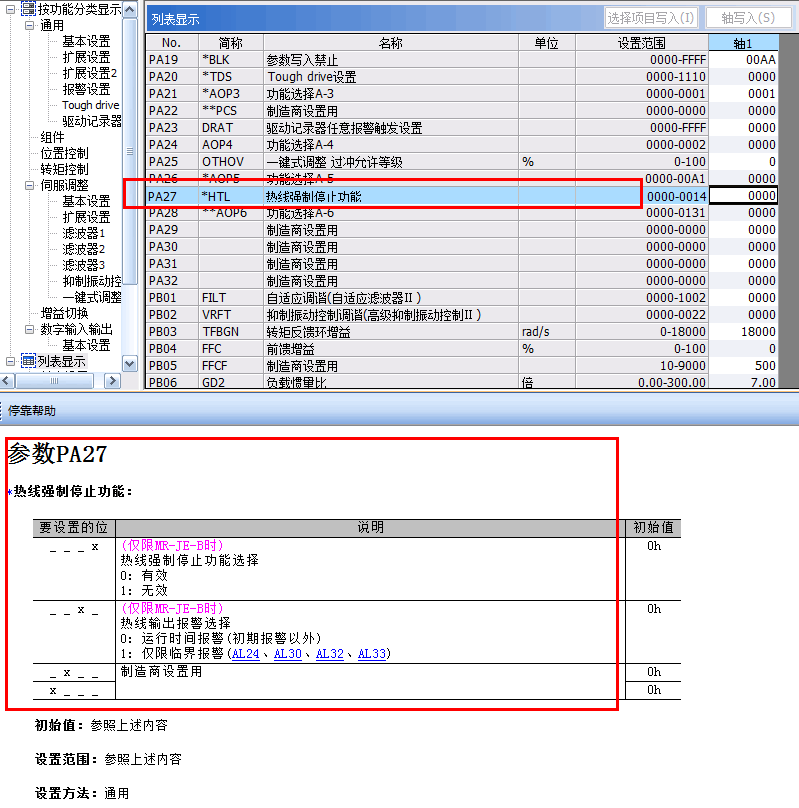
Task: Open 滤波器1 under 伺服调整
Action: (84, 233)
